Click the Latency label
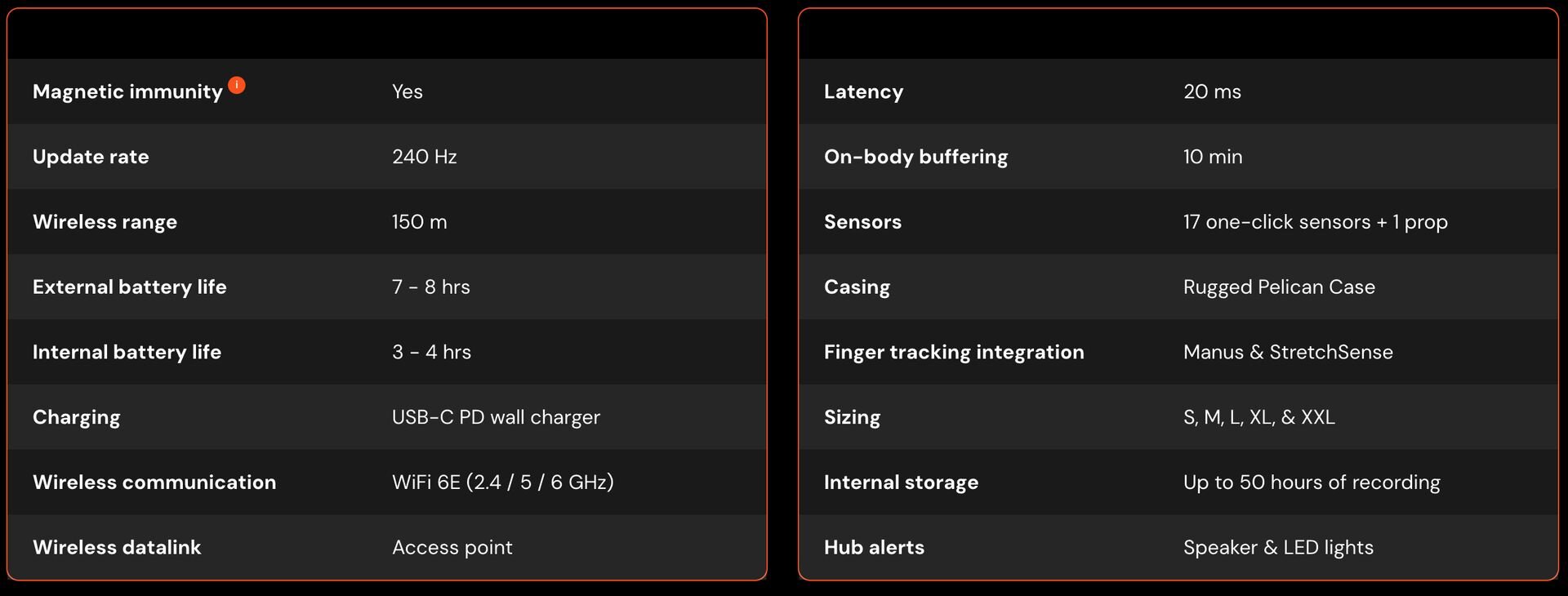This screenshot has height=596, width=1568. [863, 91]
